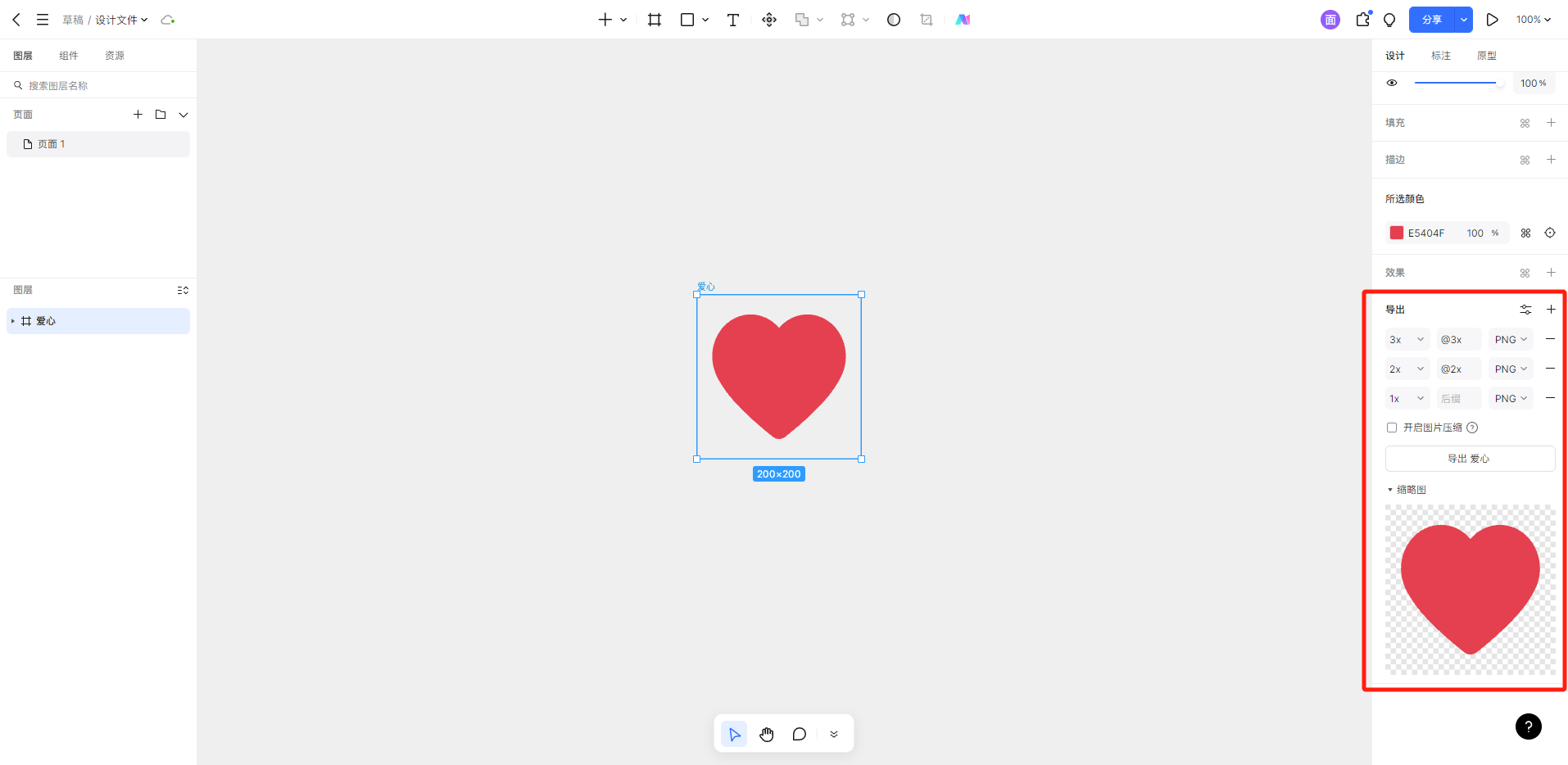Open the 3x scale dropdown
Image resolution: width=1568 pixels, height=765 pixels.
[x=1407, y=339]
